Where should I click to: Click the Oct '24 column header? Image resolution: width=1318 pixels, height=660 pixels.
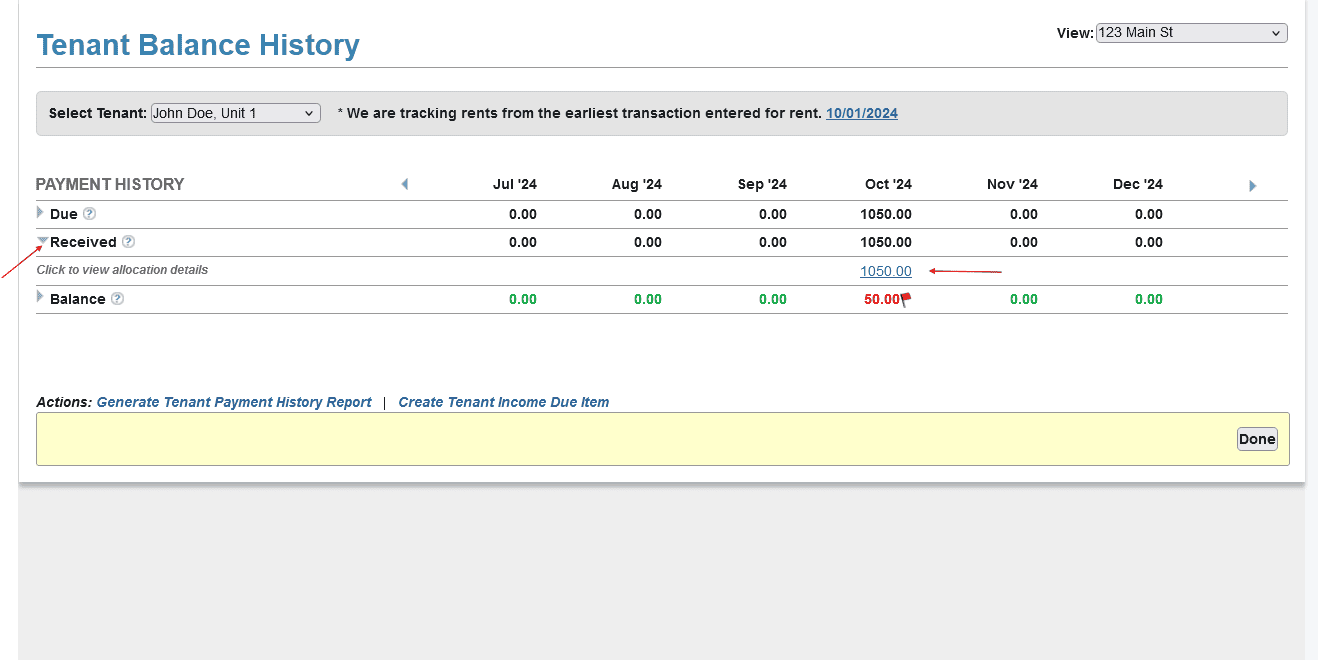coord(888,184)
